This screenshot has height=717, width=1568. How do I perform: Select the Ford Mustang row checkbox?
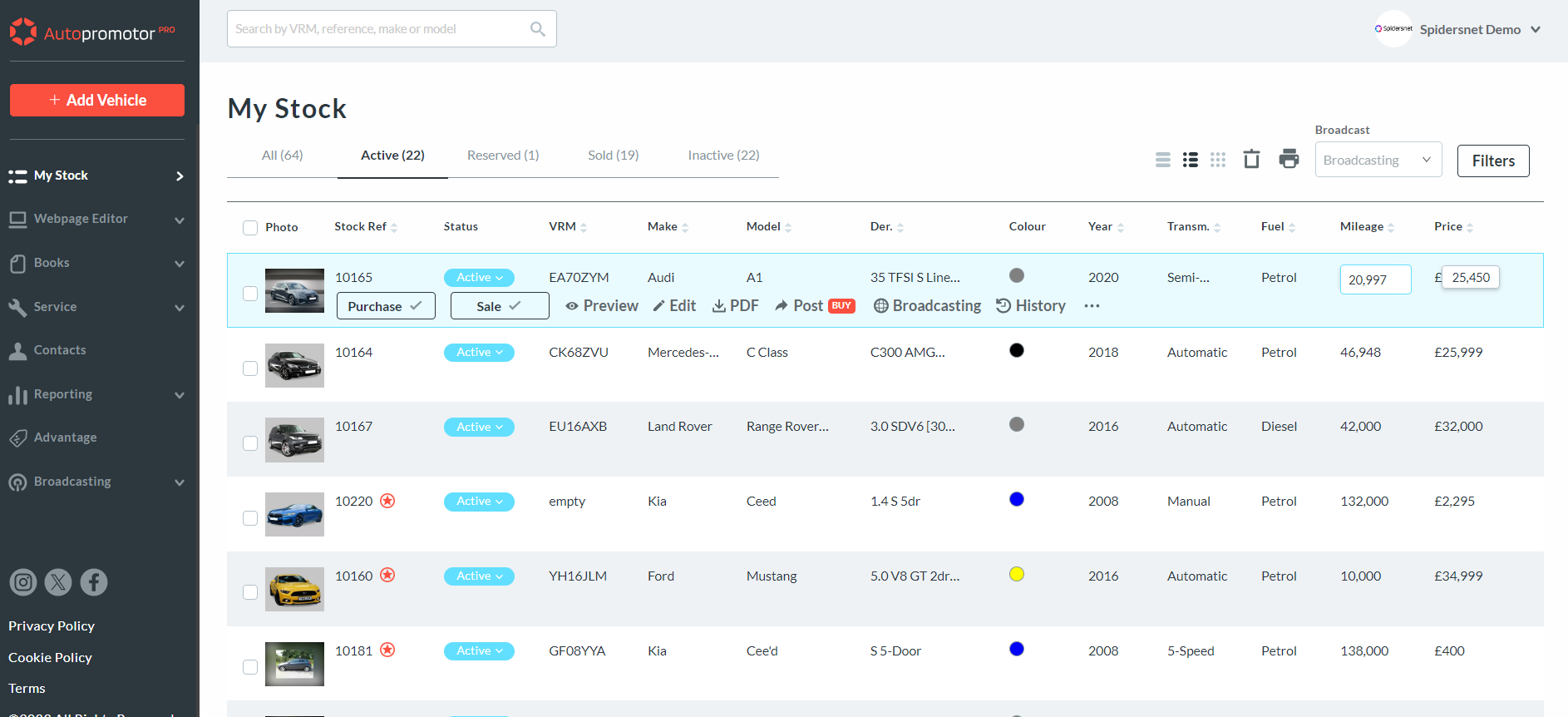pos(250,592)
